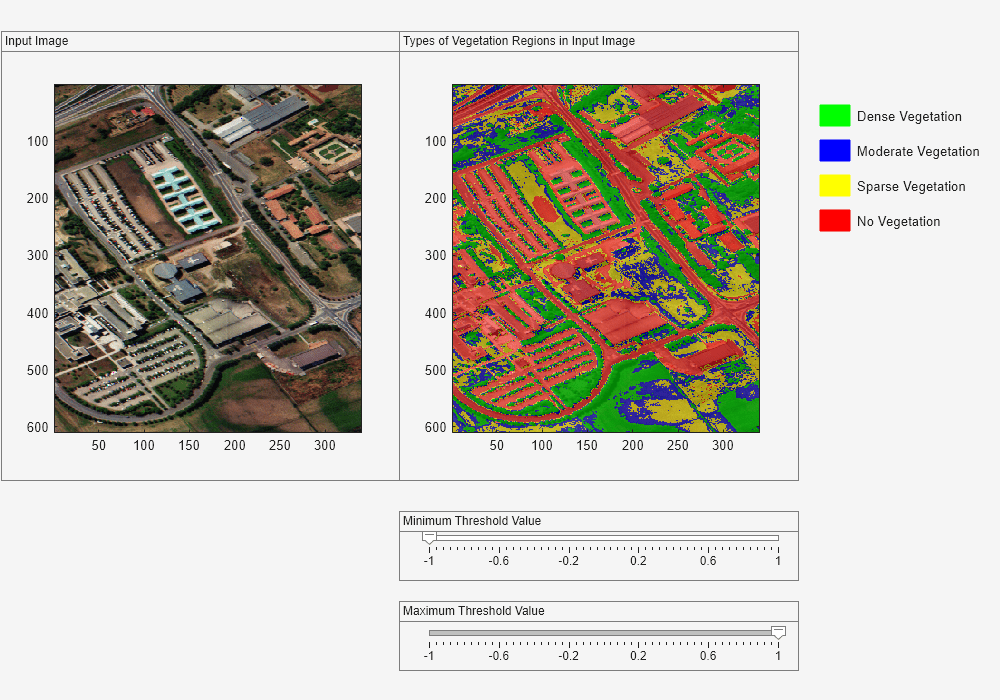Select the green Dense Vegetation color swatch
The width and height of the screenshot is (1000, 700).
point(833,116)
